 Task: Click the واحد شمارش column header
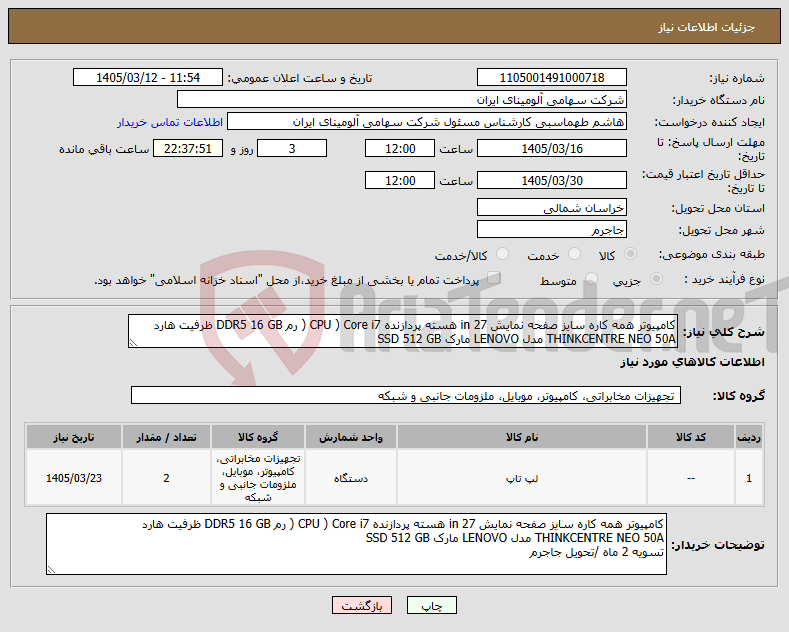point(351,437)
